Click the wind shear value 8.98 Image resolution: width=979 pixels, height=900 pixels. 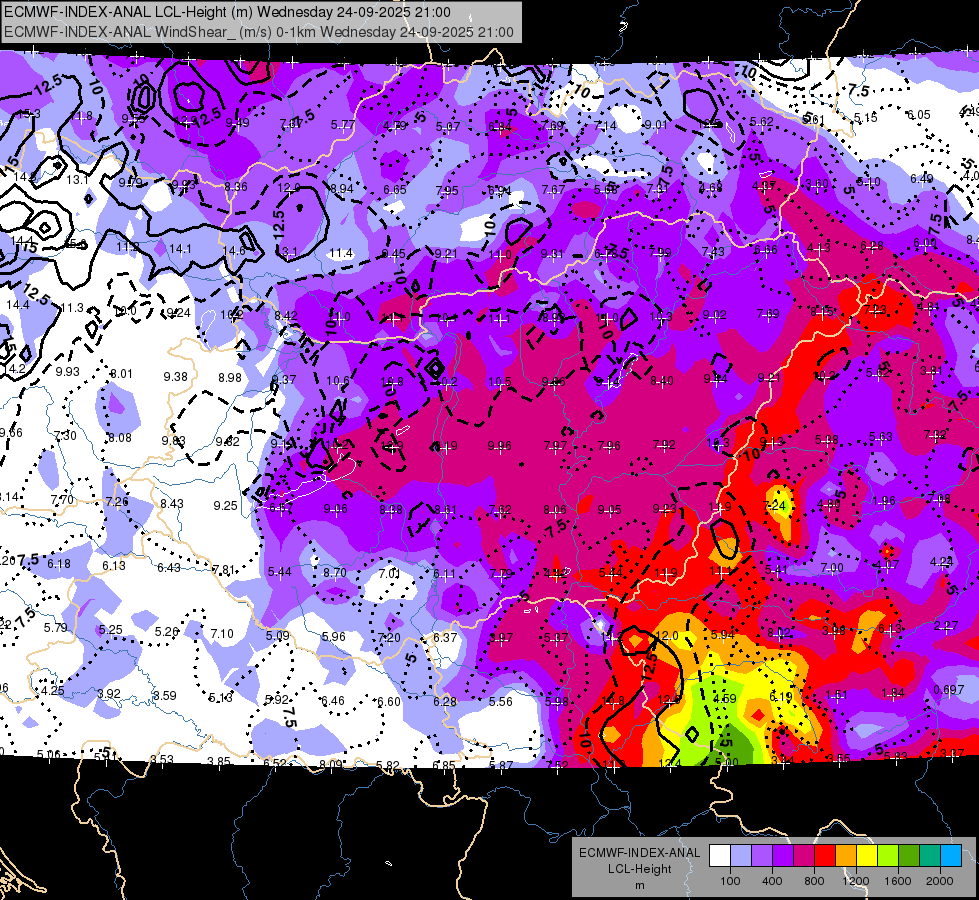pos(230,377)
